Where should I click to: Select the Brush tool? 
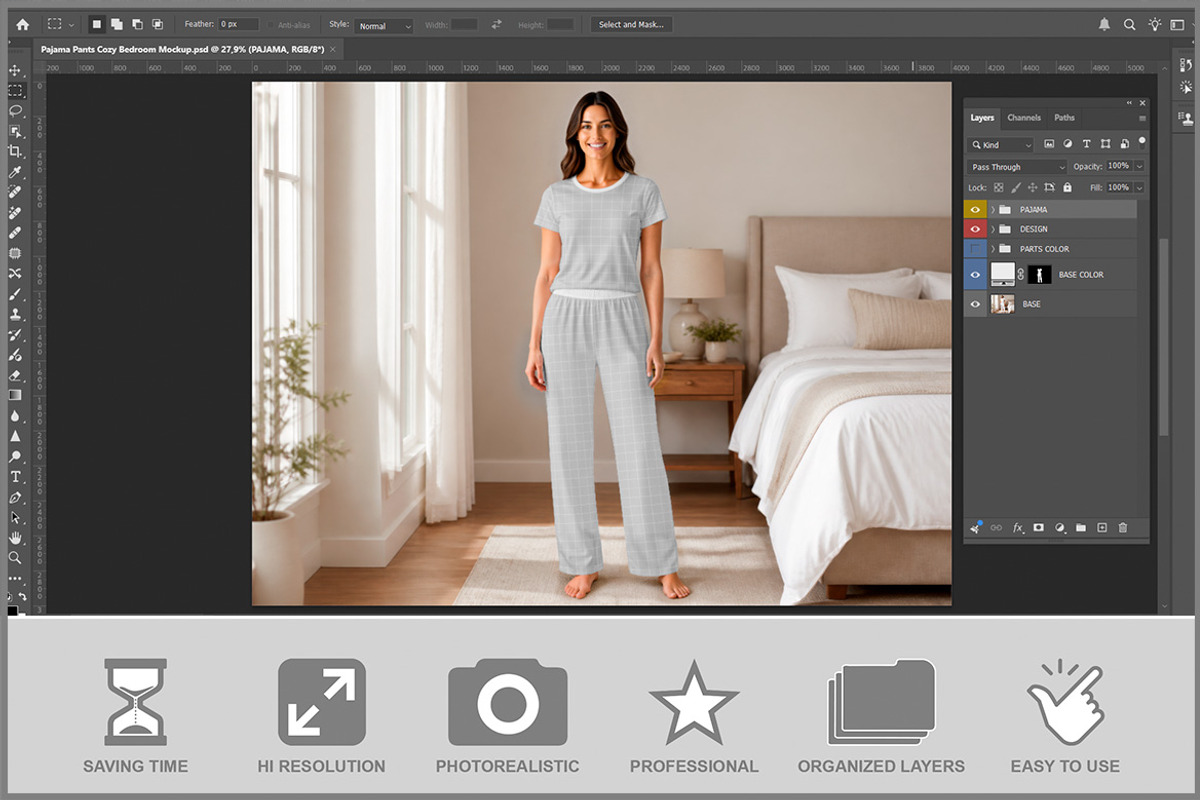(15, 293)
